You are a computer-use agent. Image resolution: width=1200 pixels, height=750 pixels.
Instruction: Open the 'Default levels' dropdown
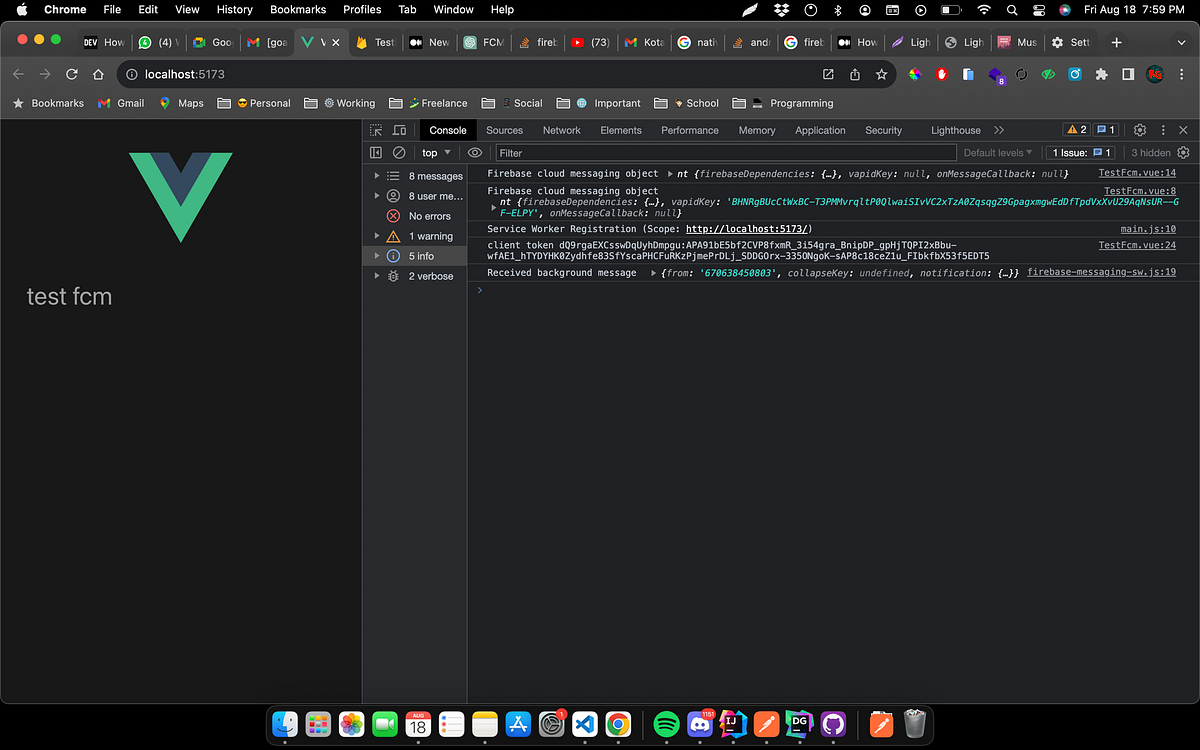pyautogui.click(x=997, y=152)
